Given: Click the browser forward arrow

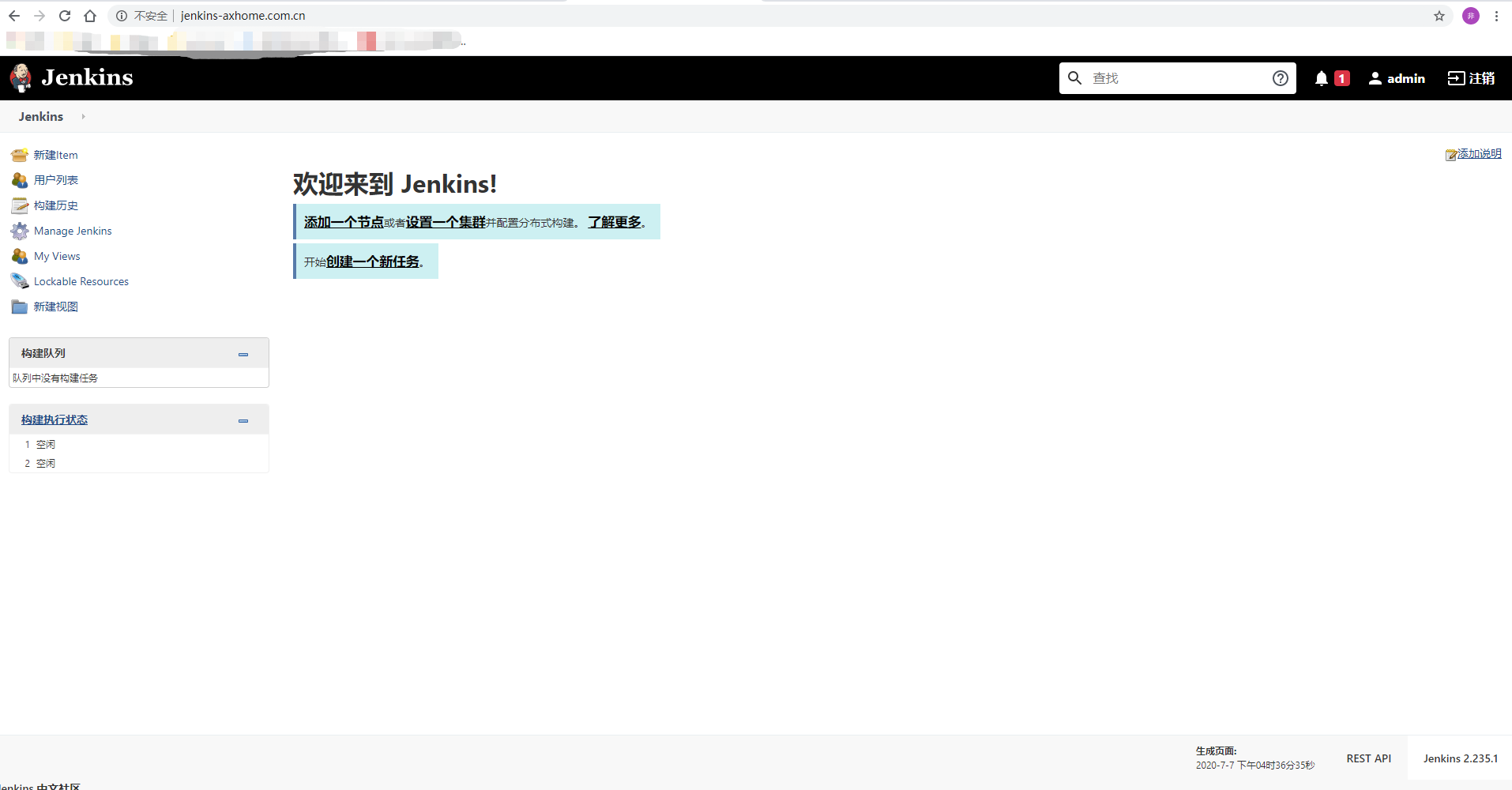Looking at the screenshot, I should pyautogui.click(x=39, y=16).
